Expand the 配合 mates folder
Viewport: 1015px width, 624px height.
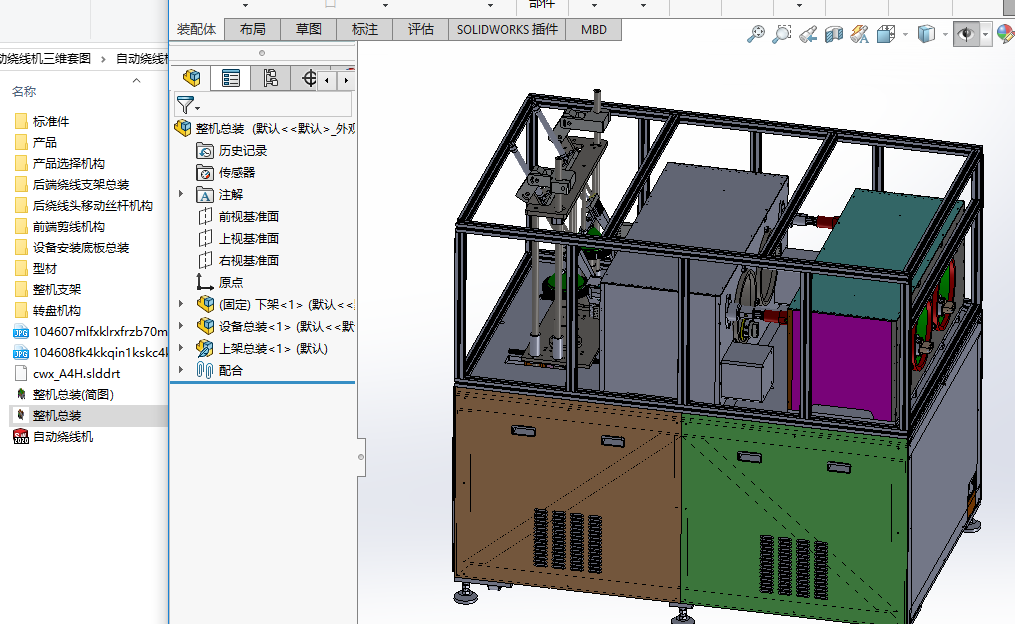coord(181,370)
